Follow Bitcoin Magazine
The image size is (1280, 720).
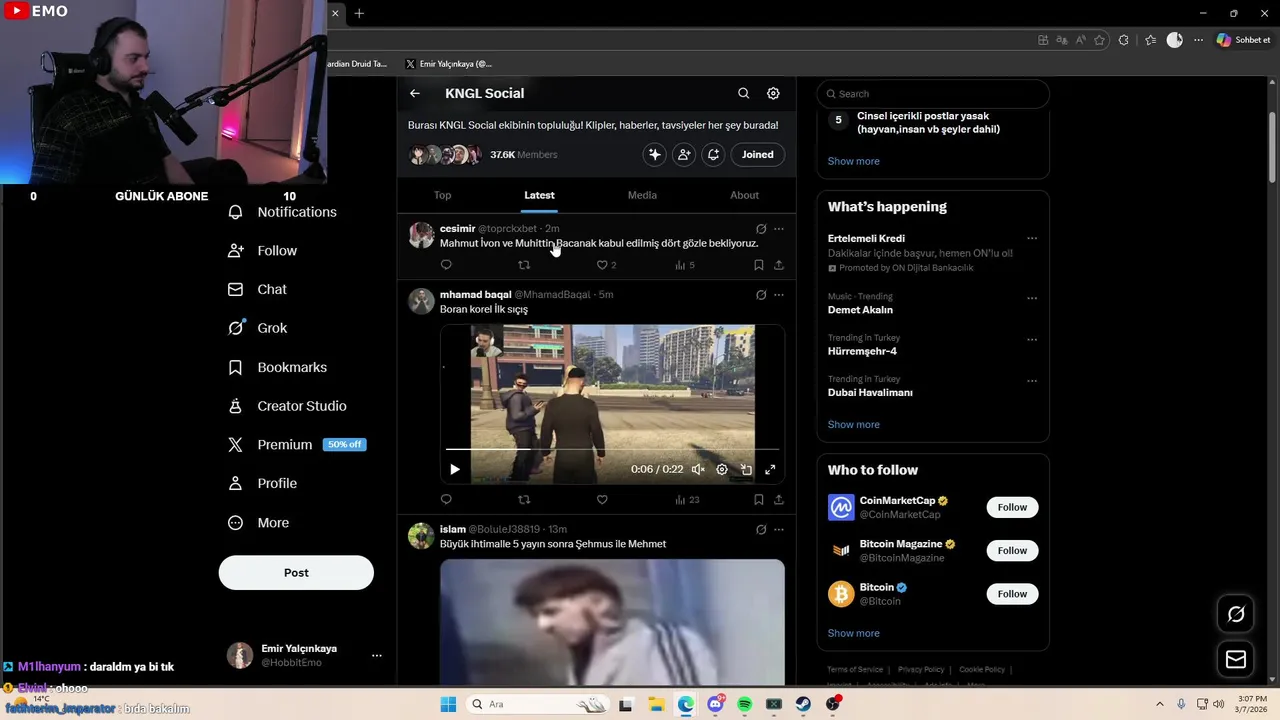1012,550
